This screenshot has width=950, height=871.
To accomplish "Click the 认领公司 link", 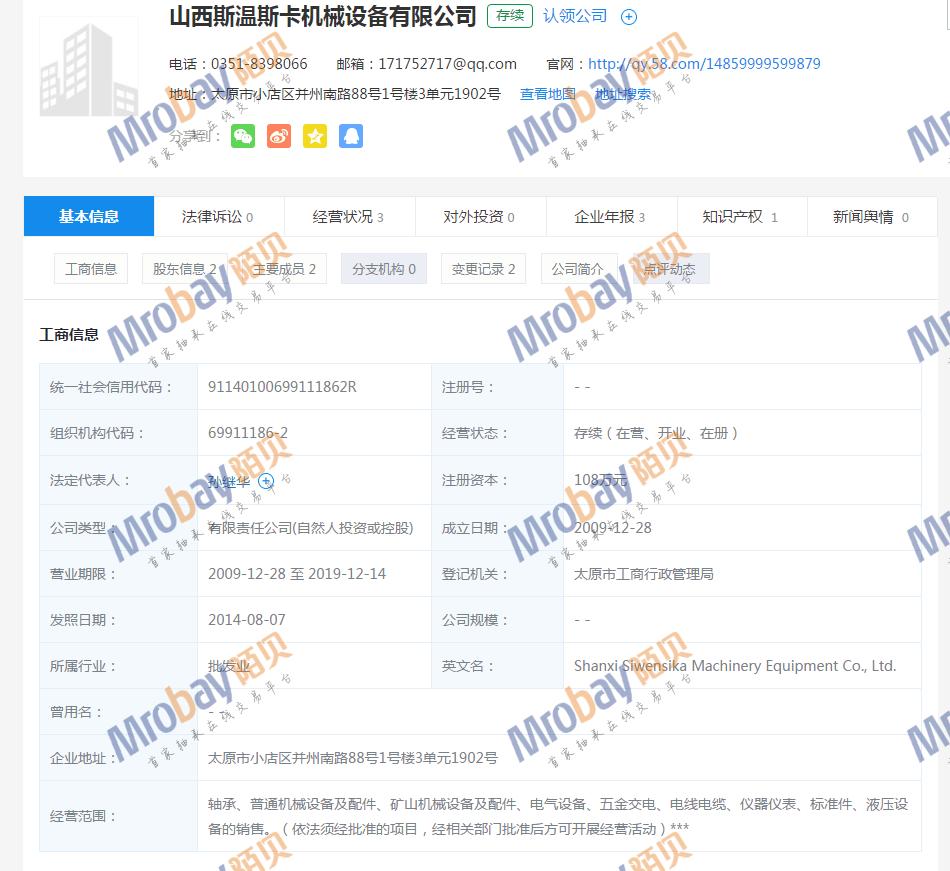I will (575, 16).
